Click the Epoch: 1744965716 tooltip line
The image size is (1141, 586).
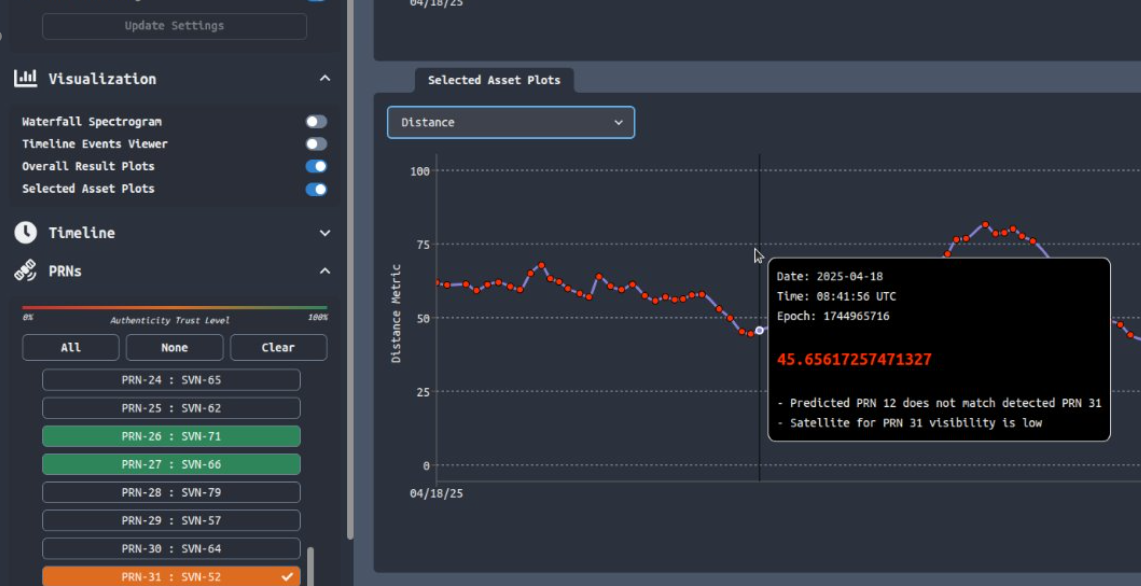[x=832, y=316]
